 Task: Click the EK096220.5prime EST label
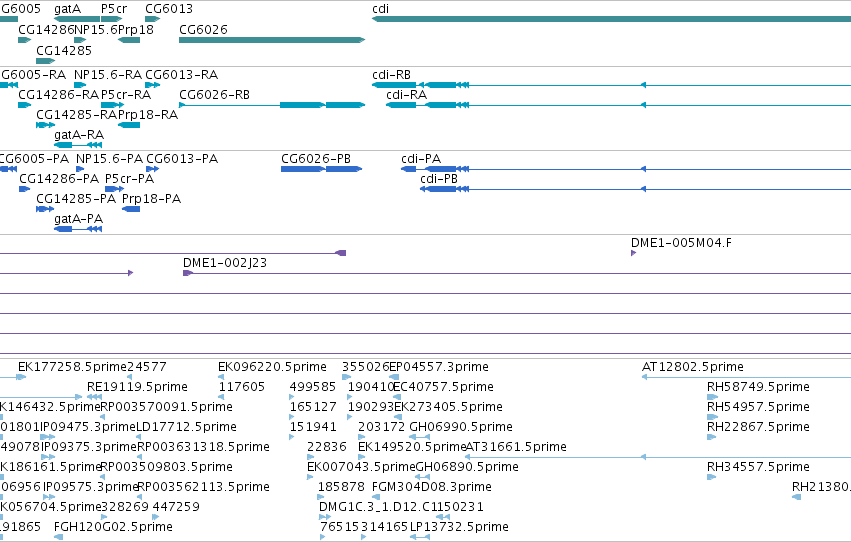(x=272, y=367)
